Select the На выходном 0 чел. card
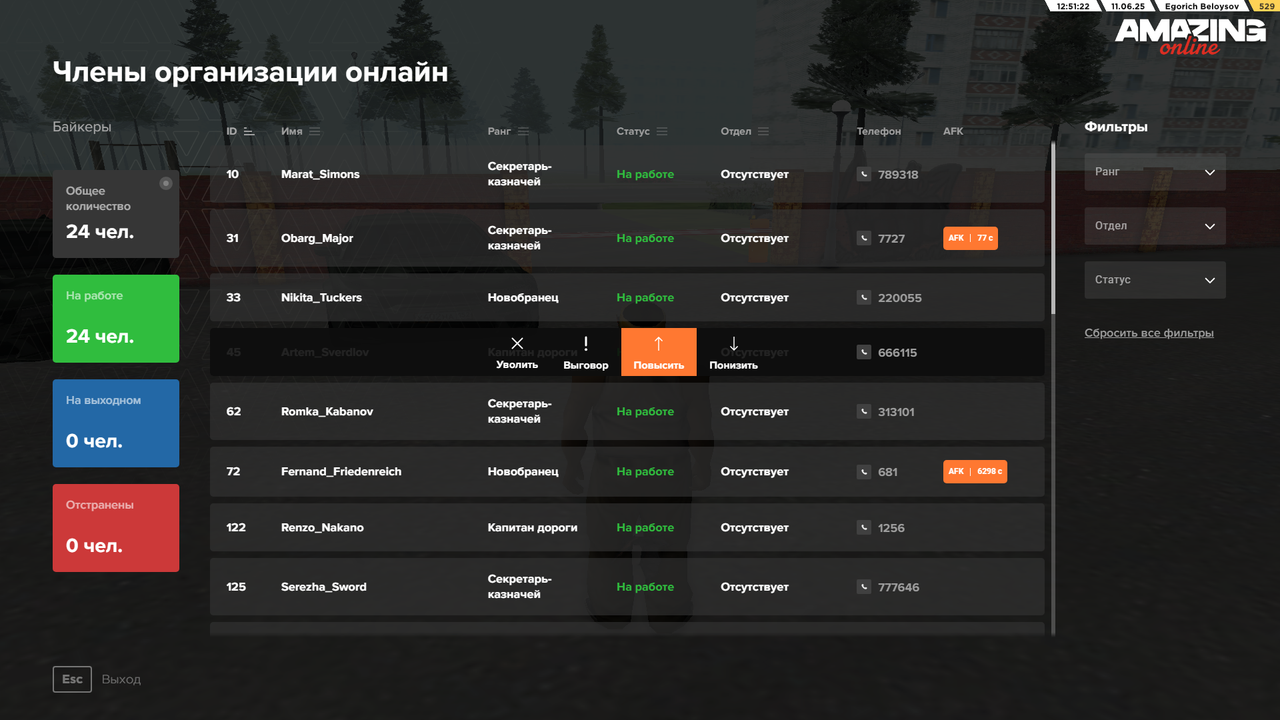This screenshot has height=720, width=1280. (116, 423)
